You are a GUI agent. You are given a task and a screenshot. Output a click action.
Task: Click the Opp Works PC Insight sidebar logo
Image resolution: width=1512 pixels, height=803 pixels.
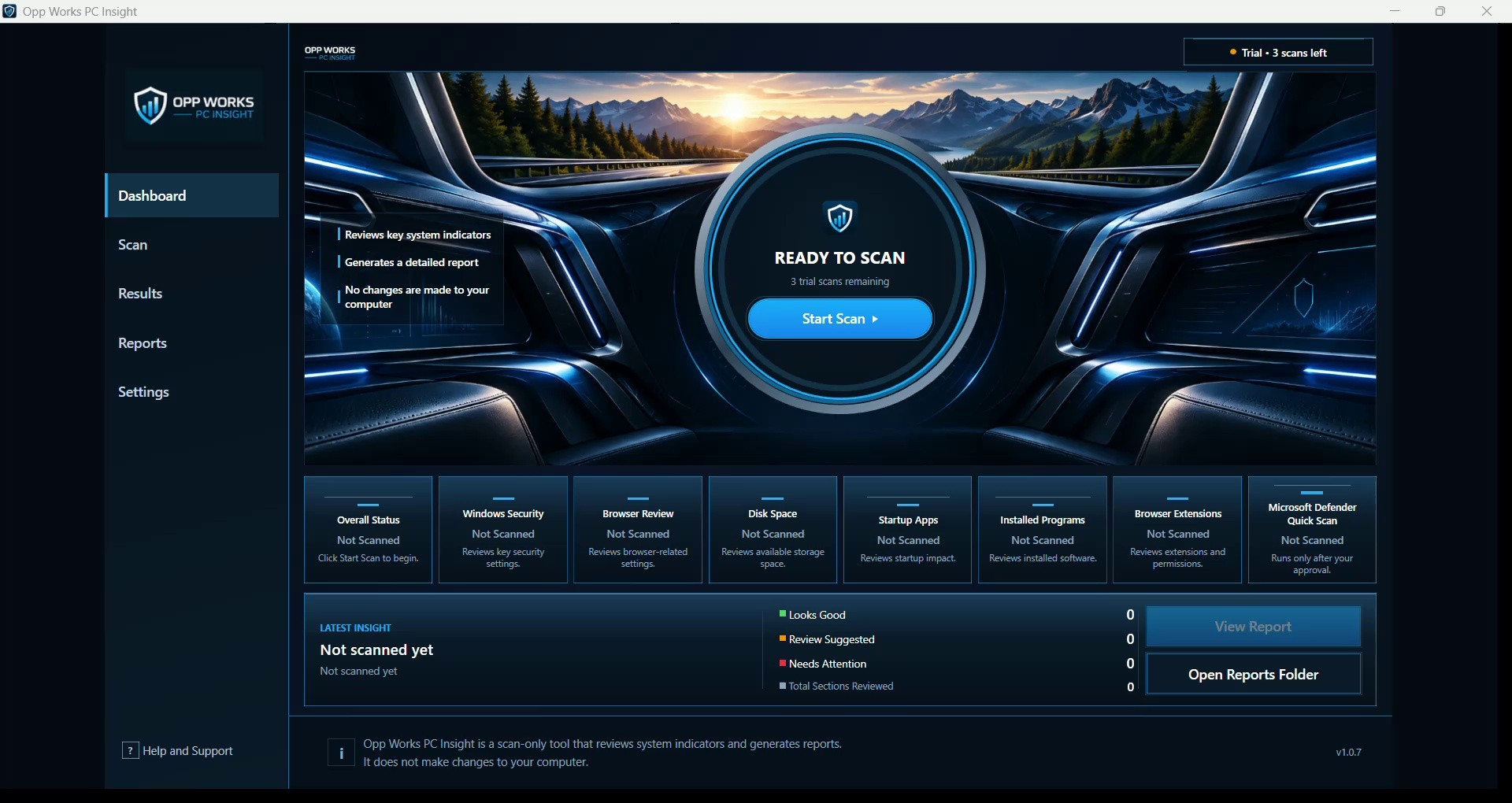click(194, 106)
